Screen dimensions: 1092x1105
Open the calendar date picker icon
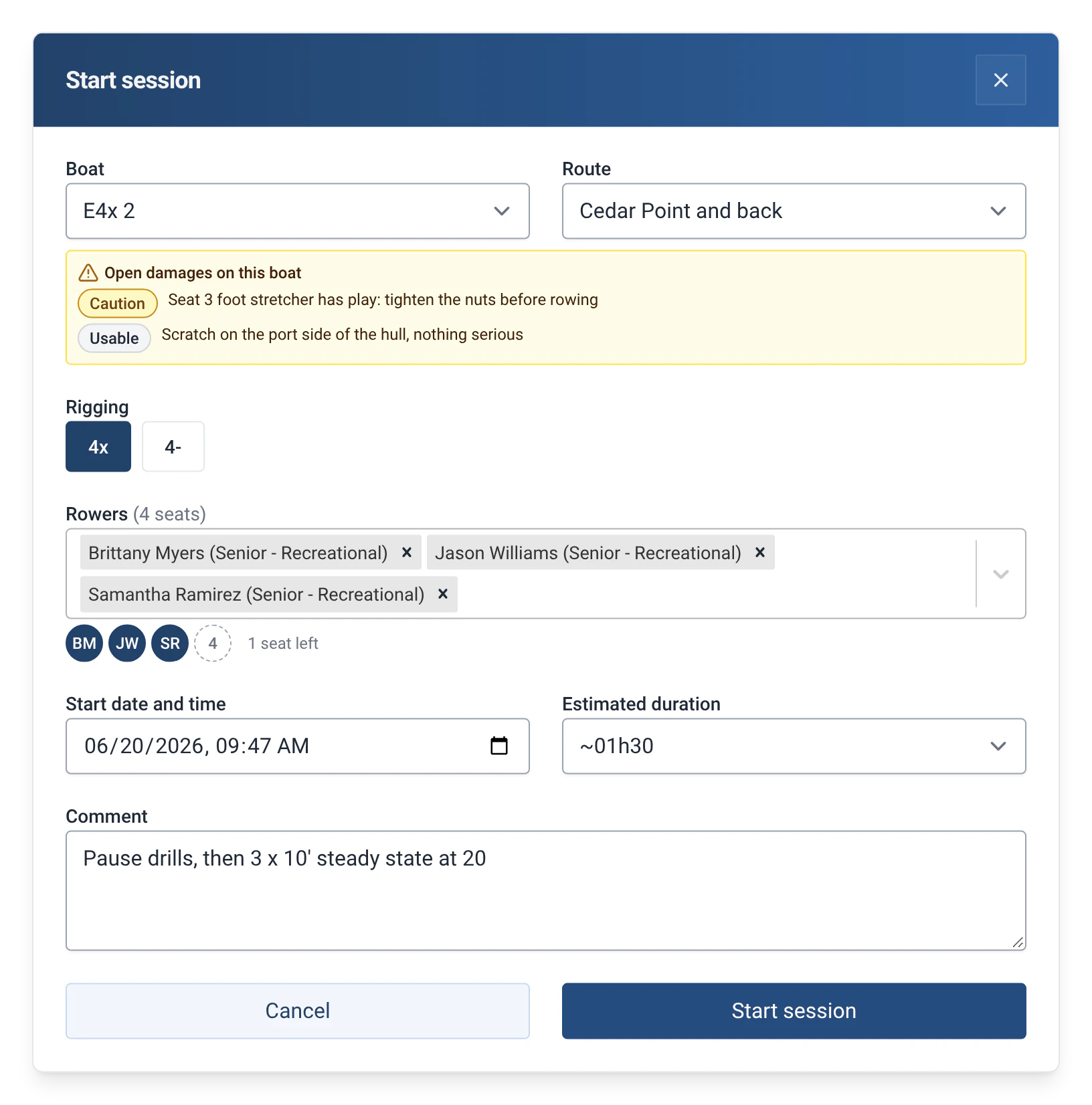point(499,746)
